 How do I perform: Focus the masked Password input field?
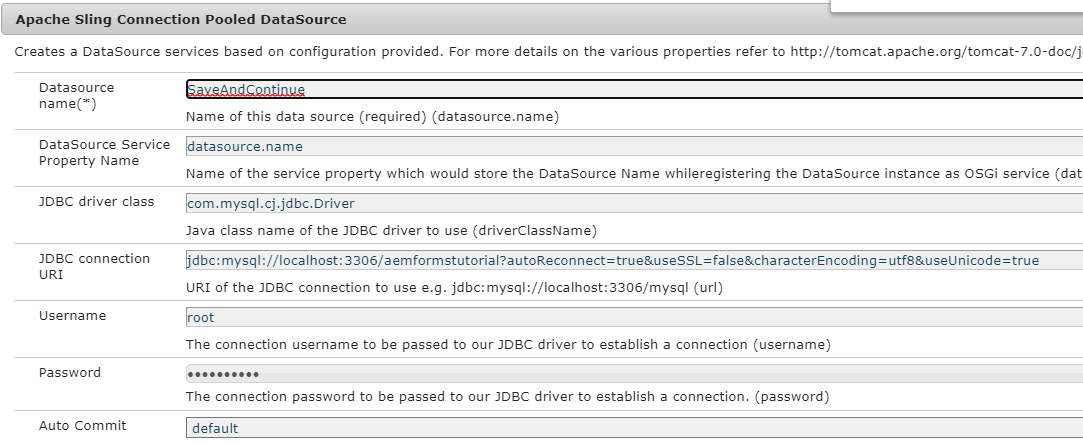[x=633, y=374]
